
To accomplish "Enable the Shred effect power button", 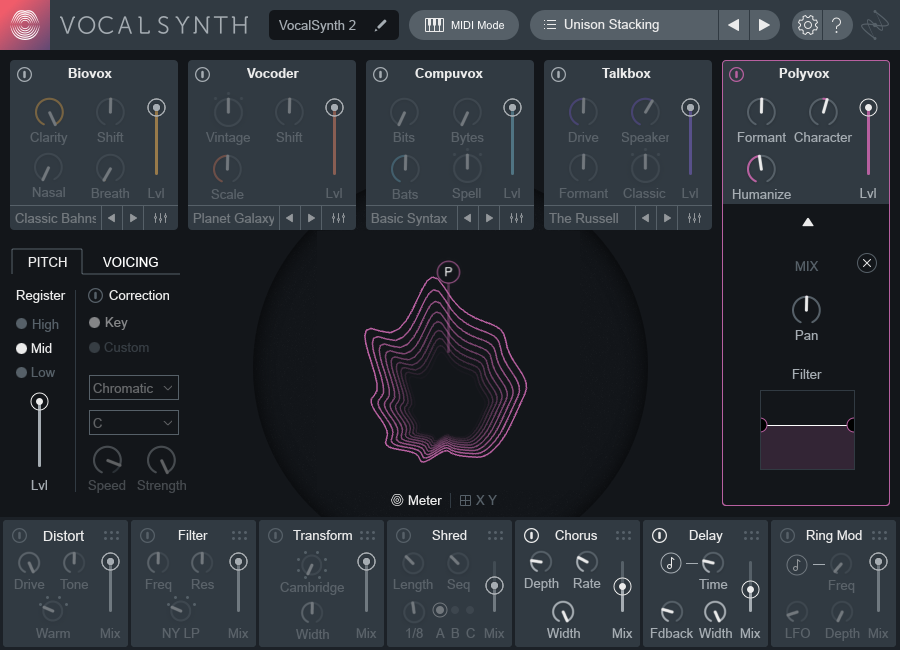I will (x=404, y=535).
